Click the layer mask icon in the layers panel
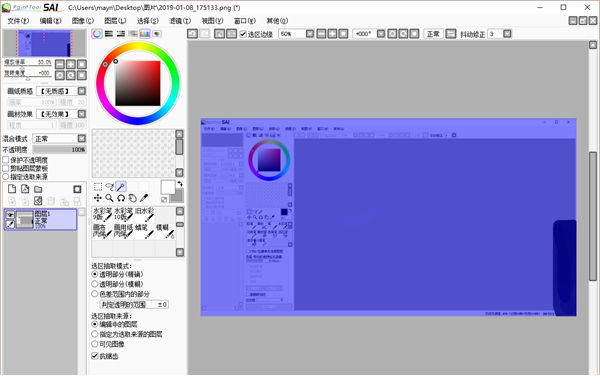Viewport: 600px width, 390px height. click(77, 189)
